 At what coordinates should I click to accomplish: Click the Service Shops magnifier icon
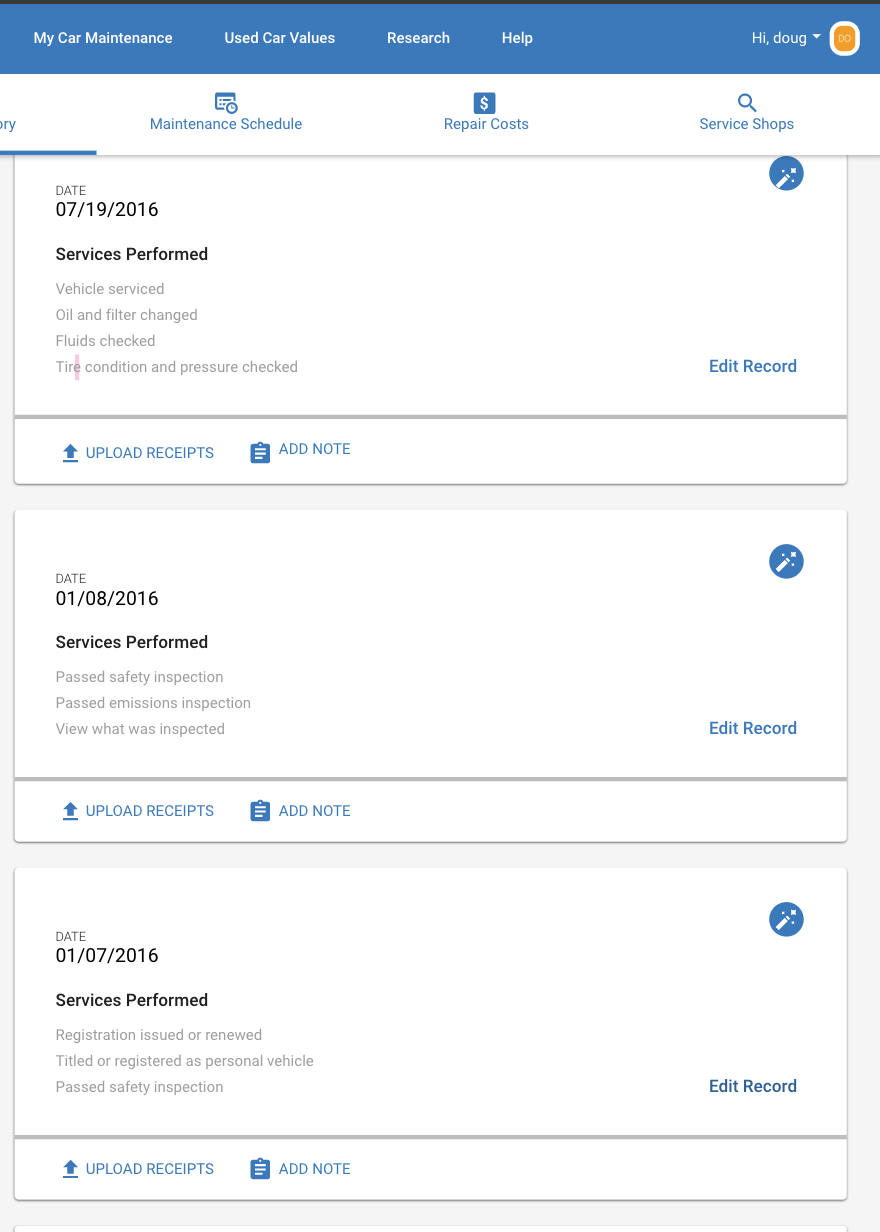click(747, 103)
